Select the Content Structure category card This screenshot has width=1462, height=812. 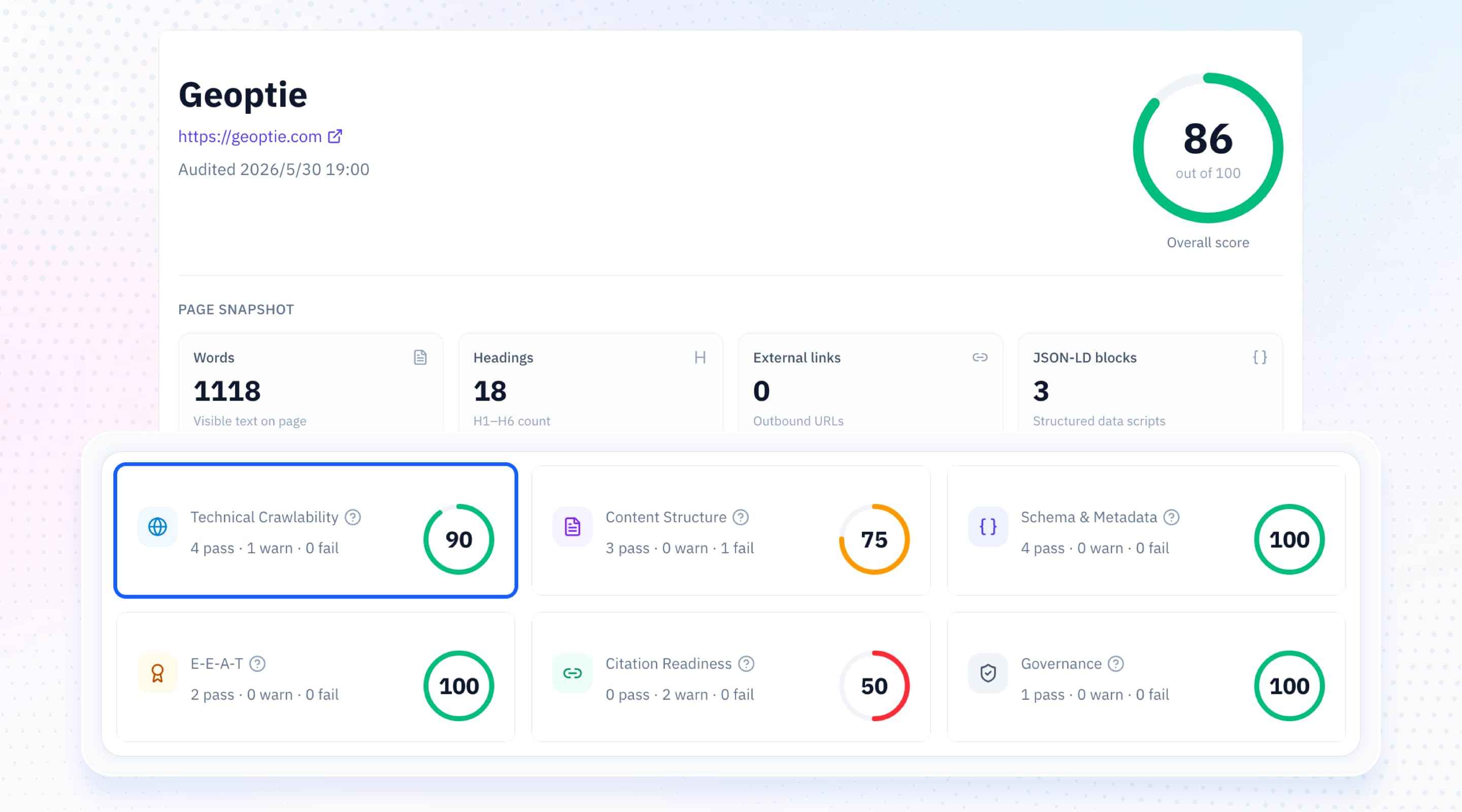pos(730,530)
